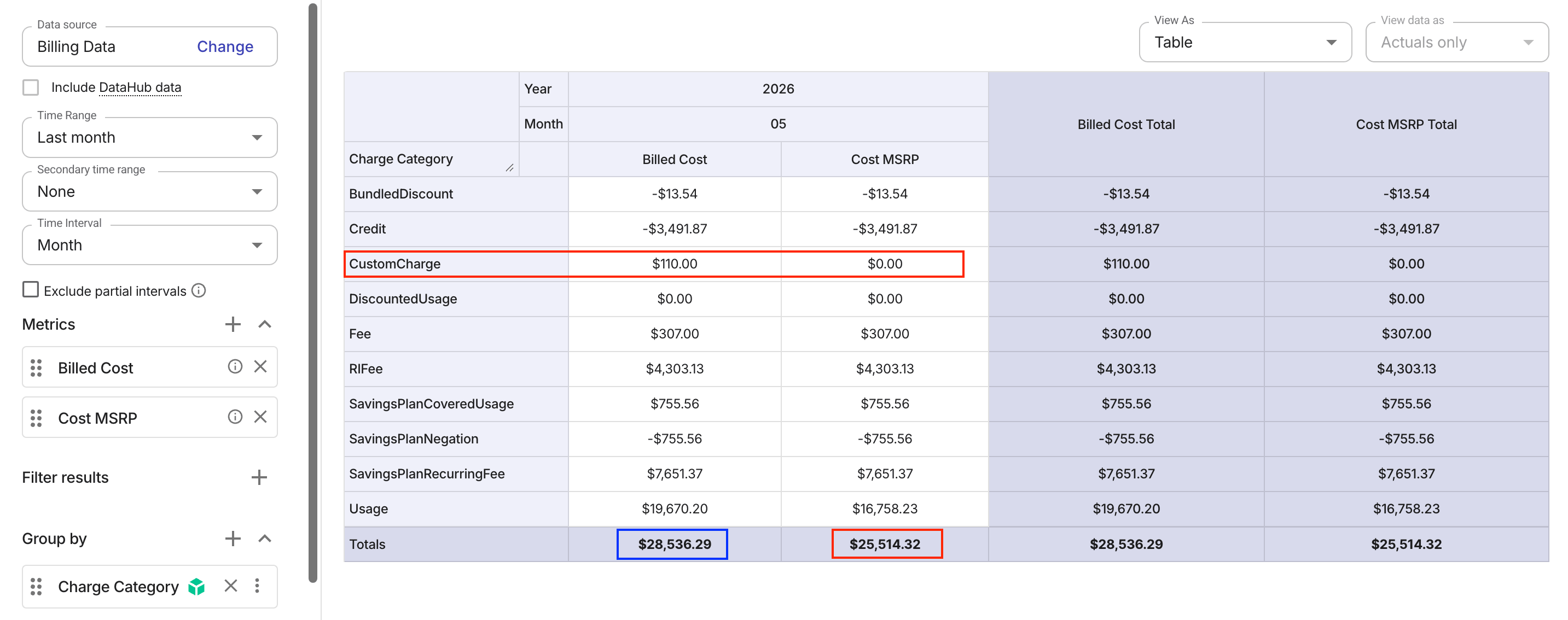The height and width of the screenshot is (620, 1568).
Task: Click the $110.00 CustomCharge Billed Cost cell
Action: [x=675, y=264]
